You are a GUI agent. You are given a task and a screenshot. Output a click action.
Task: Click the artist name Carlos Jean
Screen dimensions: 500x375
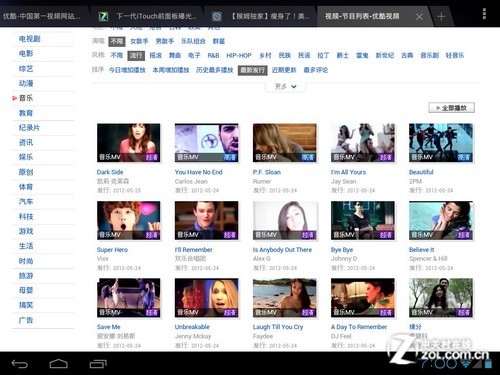pyautogui.click(x=191, y=181)
